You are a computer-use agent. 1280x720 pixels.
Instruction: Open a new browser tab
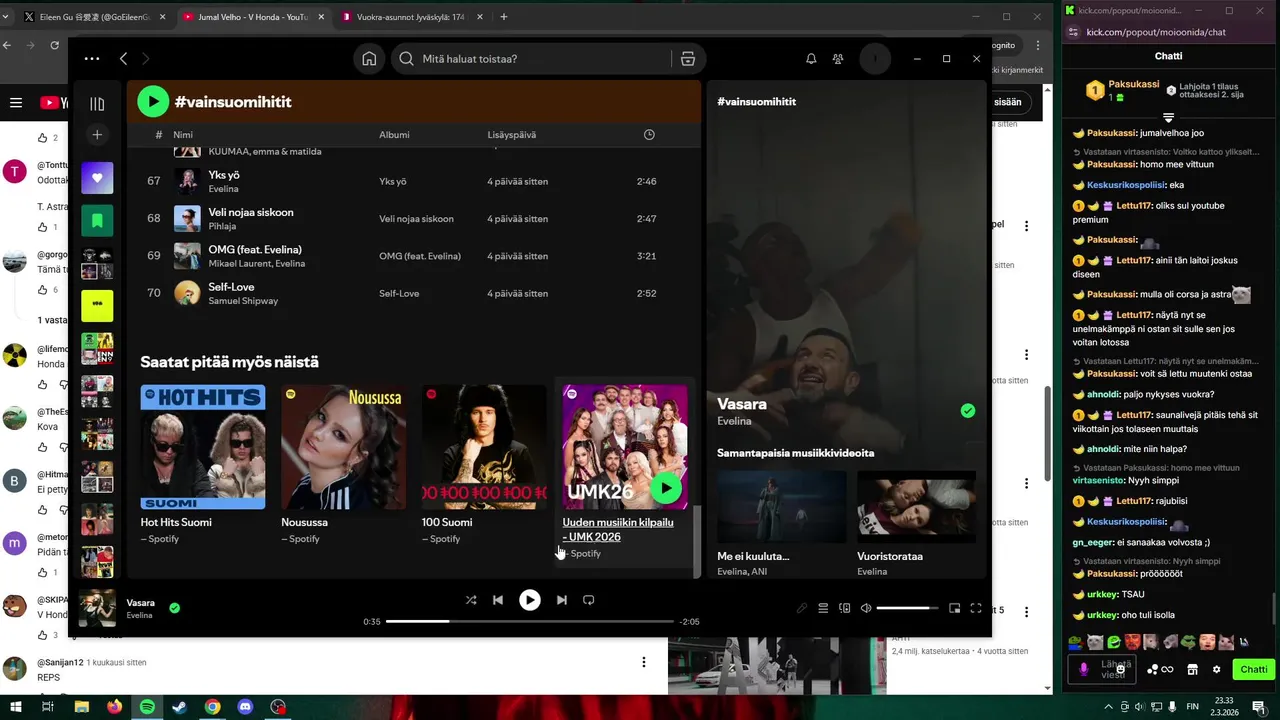(x=503, y=17)
